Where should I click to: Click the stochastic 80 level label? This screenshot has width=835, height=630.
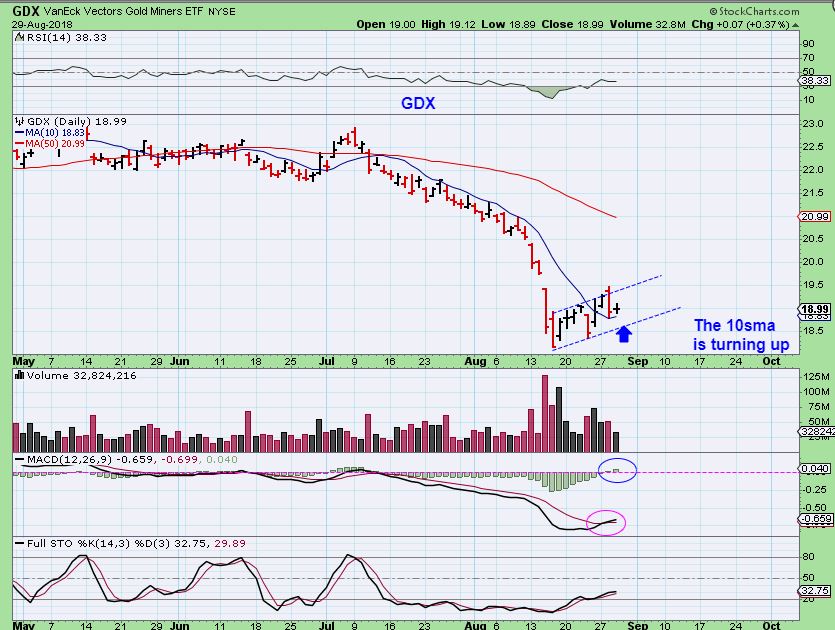coord(808,557)
